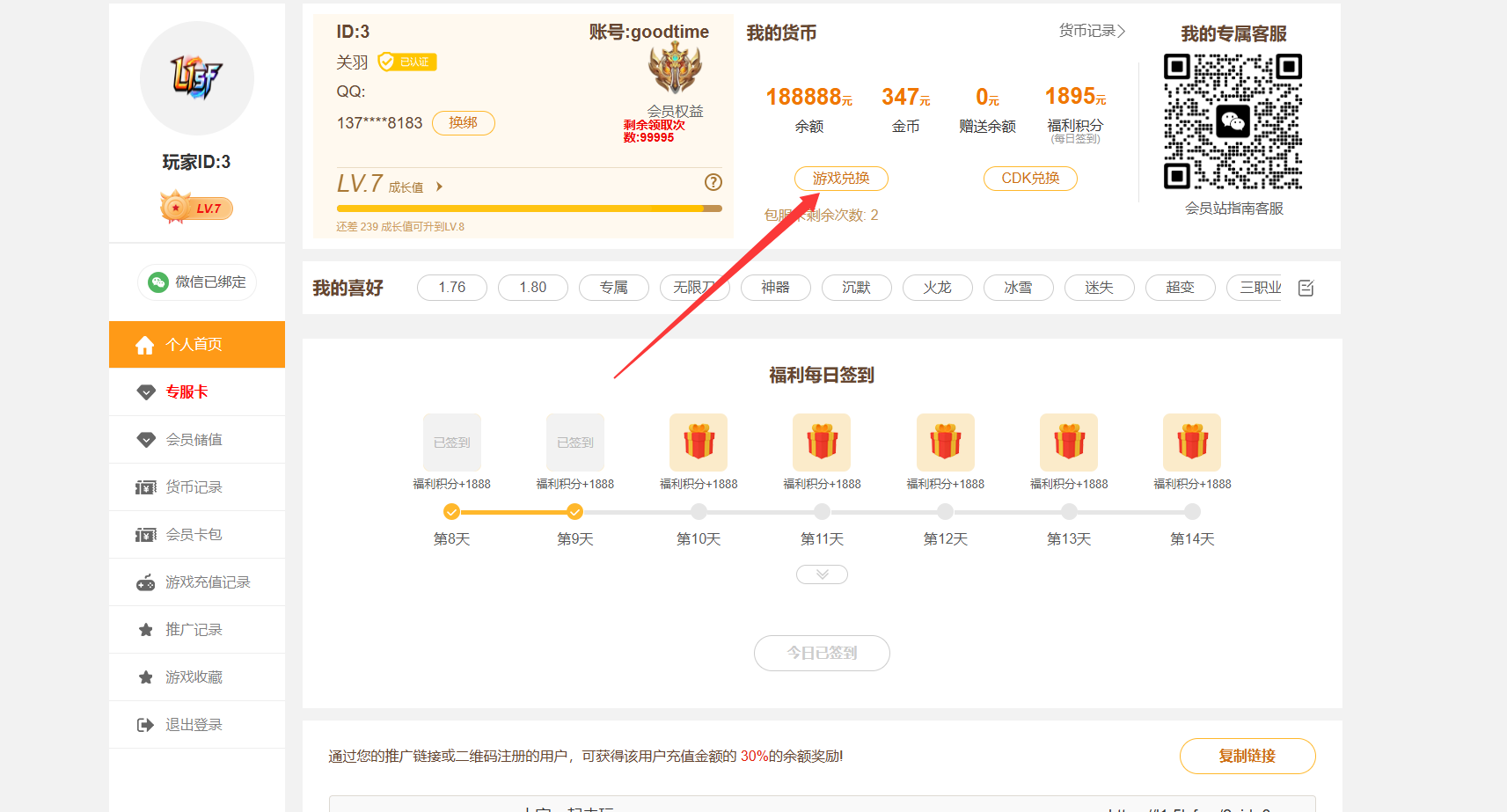Click the ticket icon beside 货币记录

(x=146, y=487)
